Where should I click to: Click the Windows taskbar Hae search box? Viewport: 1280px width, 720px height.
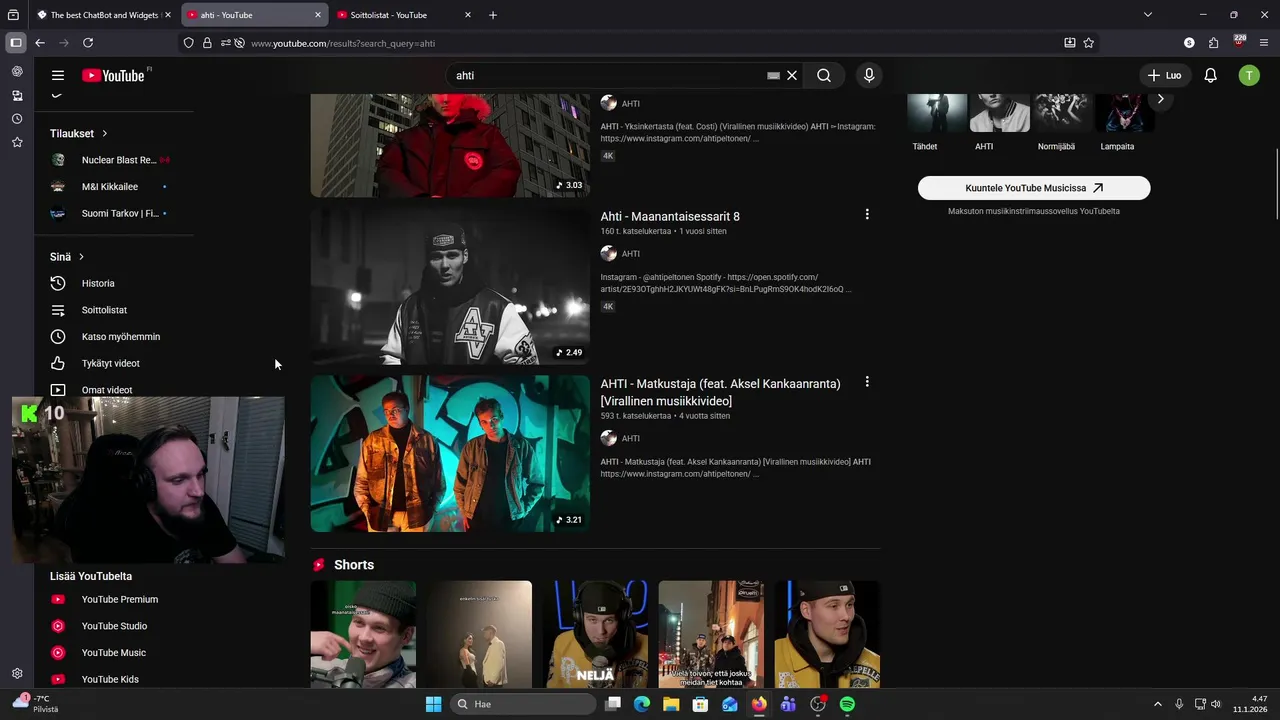coord(522,704)
